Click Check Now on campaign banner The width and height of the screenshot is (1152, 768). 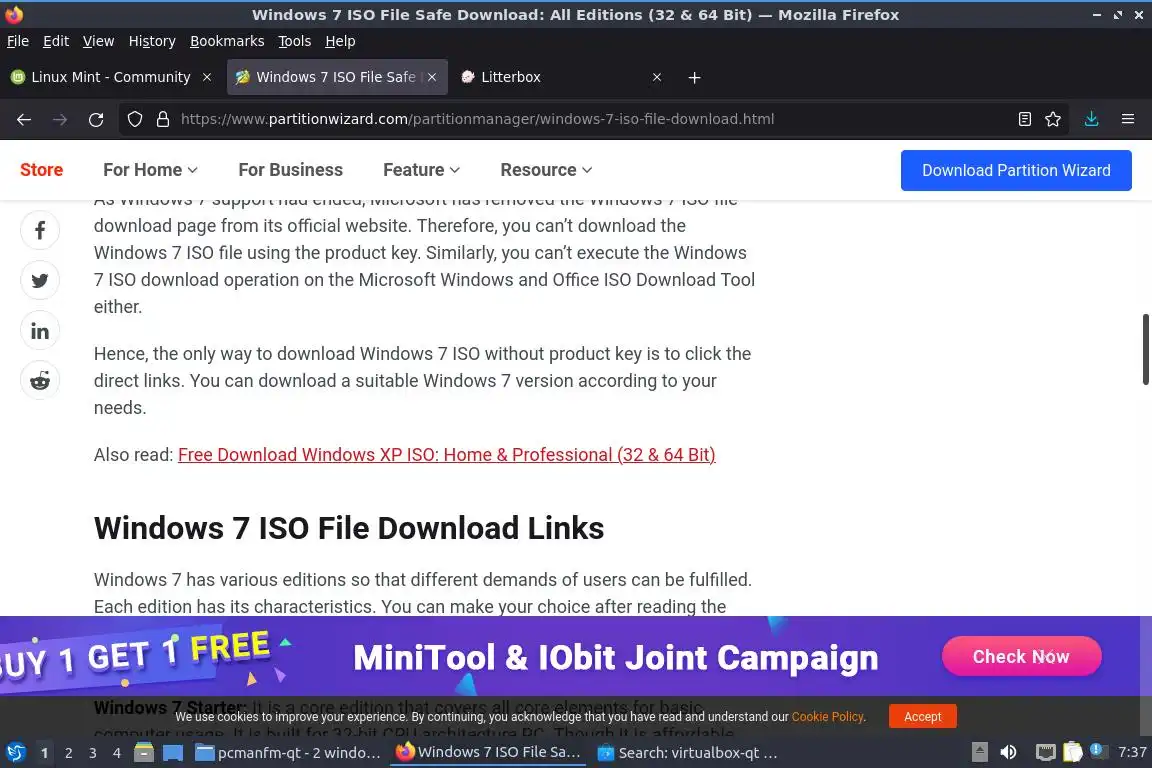click(x=1021, y=656)
